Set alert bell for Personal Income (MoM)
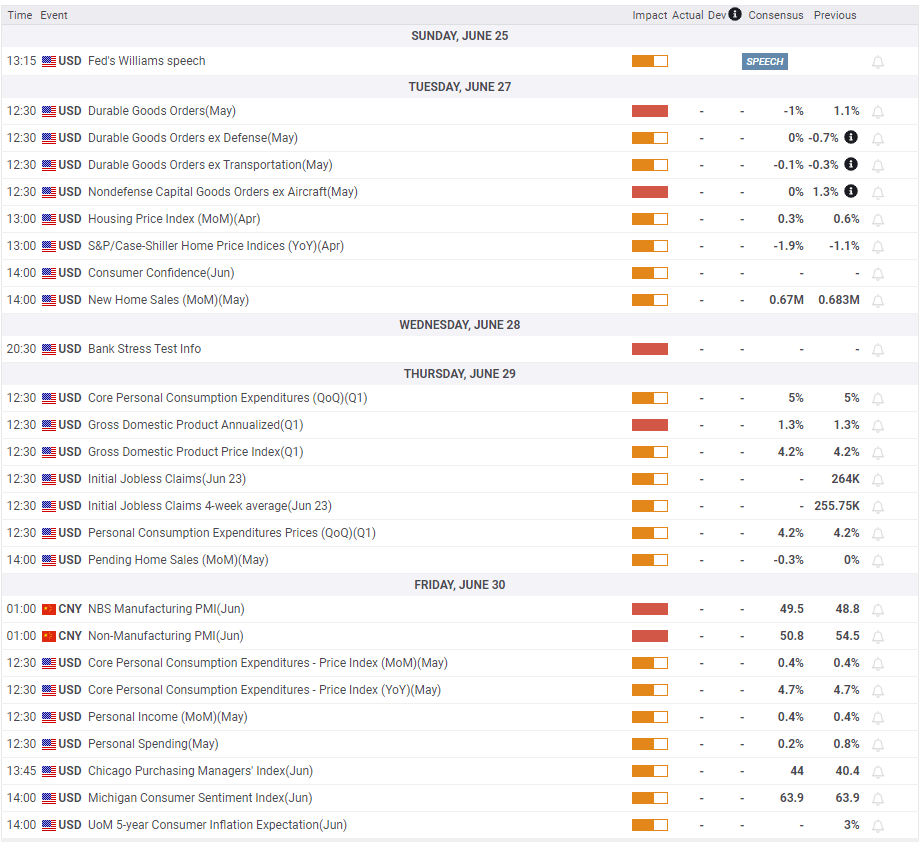This screenshot has height=842, width=921. coord(878,718)
